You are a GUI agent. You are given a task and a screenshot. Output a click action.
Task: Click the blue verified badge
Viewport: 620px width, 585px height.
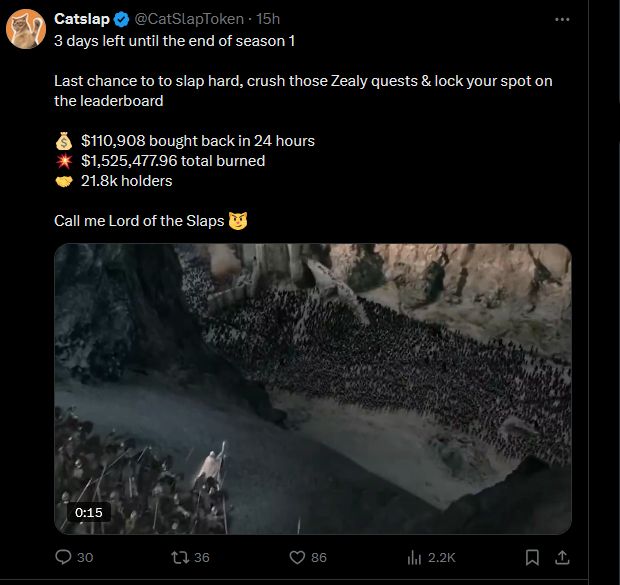[121, 19]
